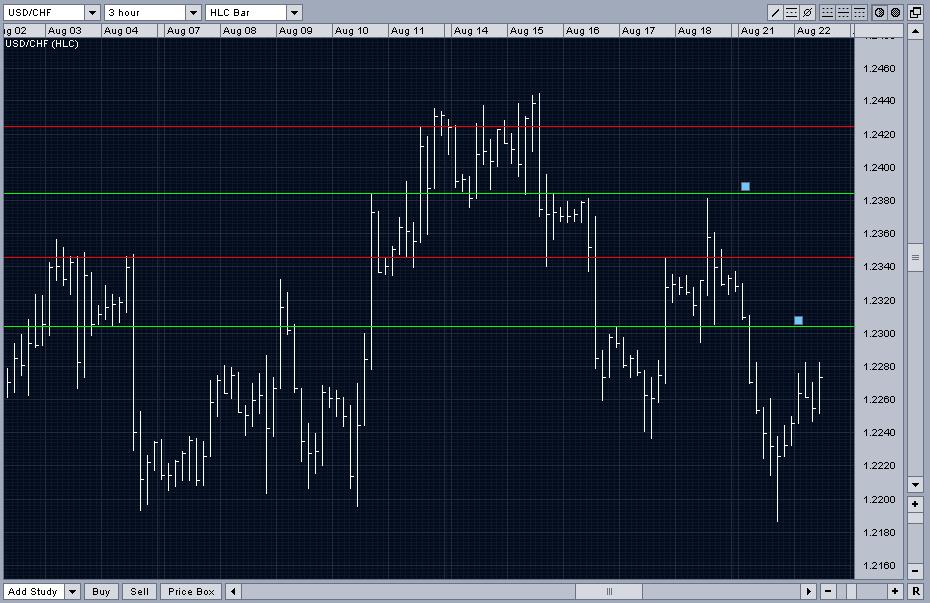
Task: Select the upper blue square marker near Aug 21
Action: tap(746, 186)
